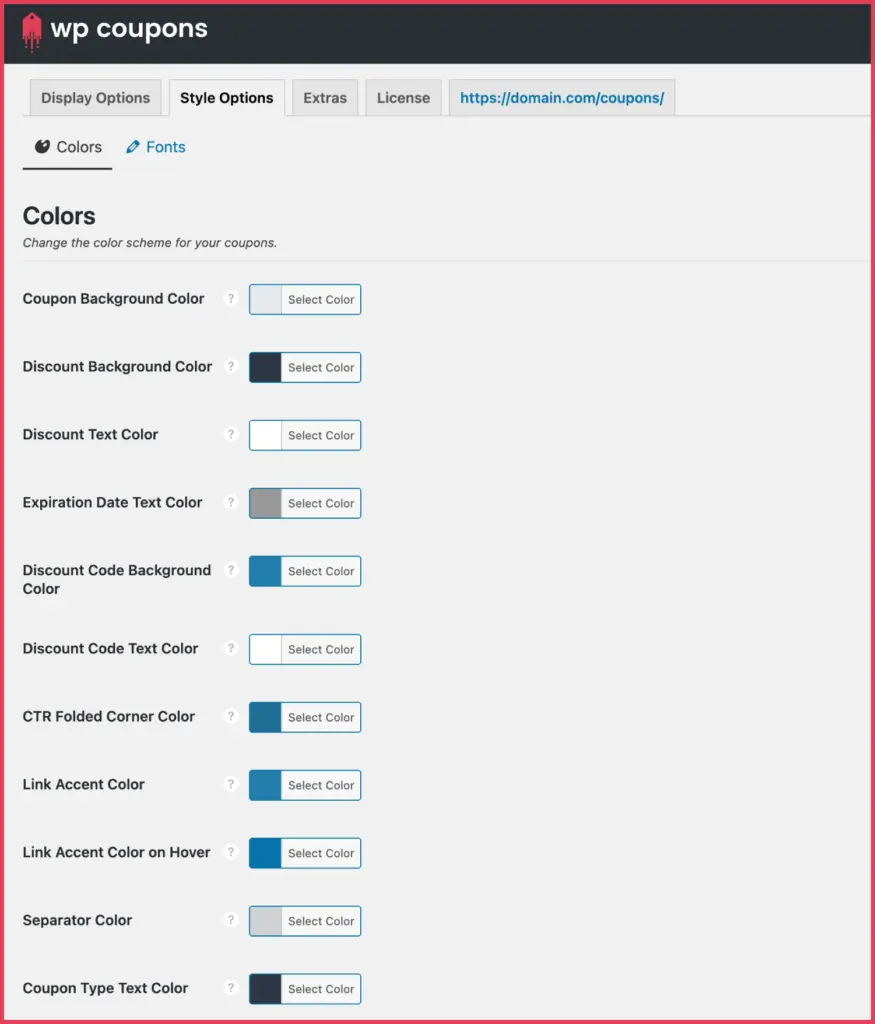The width and height of the screenshot is (875, 1024).
Task: Open the https://domain.com/coupons/ link
Action: [561, 97]
